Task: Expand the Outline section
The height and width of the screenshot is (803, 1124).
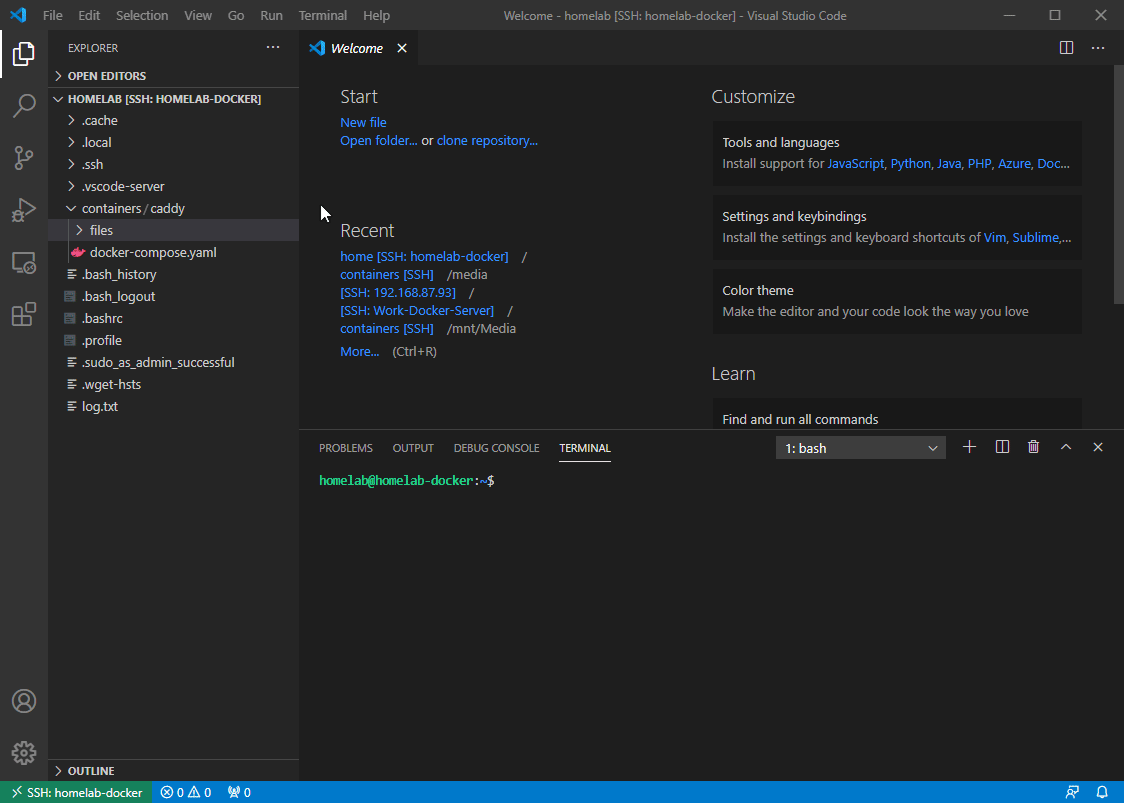Action: tap(173, 771)
